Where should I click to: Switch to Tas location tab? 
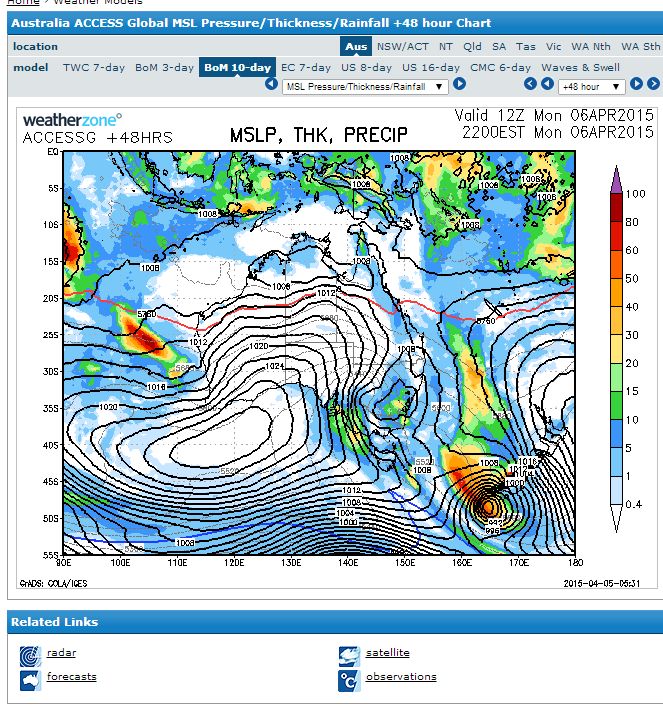(x=526, y=46)
